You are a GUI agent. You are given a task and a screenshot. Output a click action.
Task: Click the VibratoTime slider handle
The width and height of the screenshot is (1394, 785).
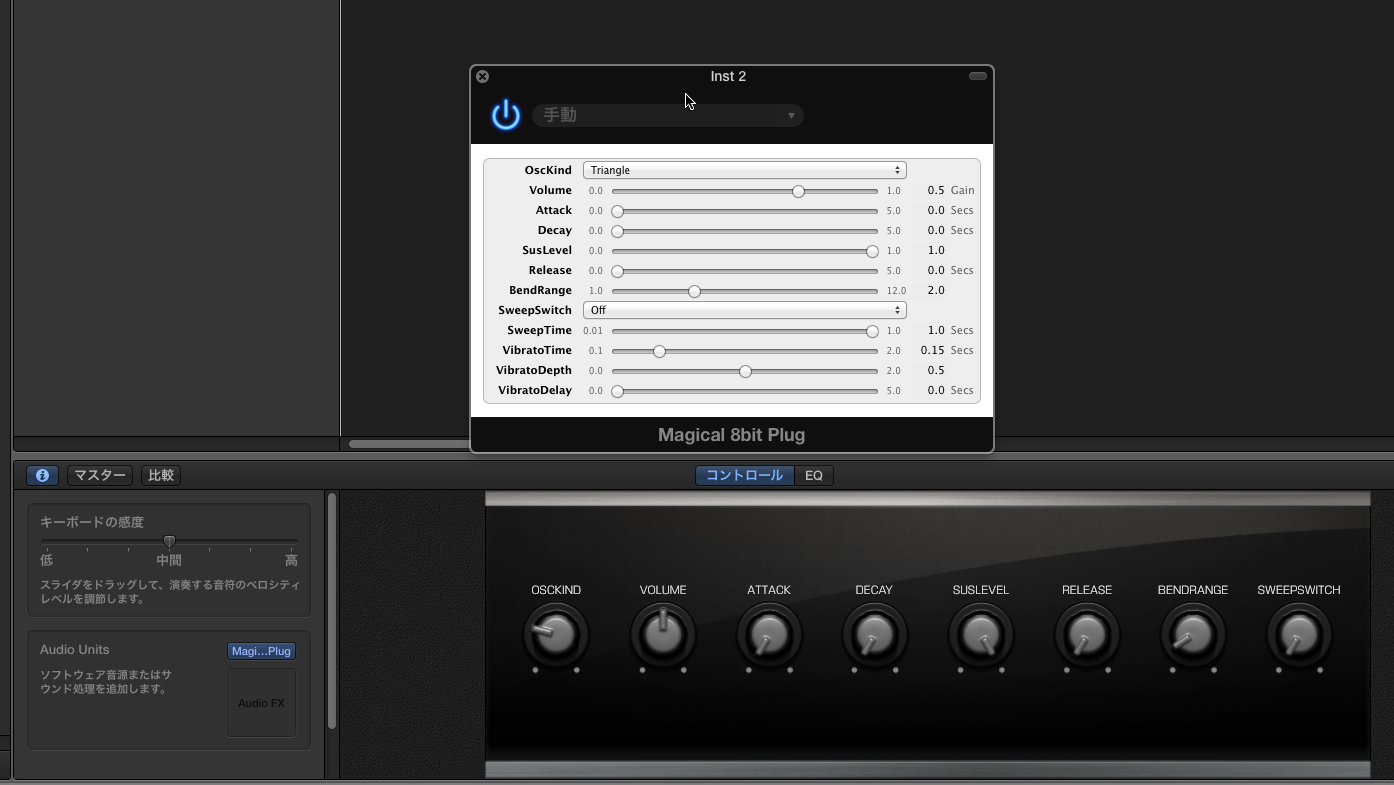pyautogui.click(x=659, y=351)
